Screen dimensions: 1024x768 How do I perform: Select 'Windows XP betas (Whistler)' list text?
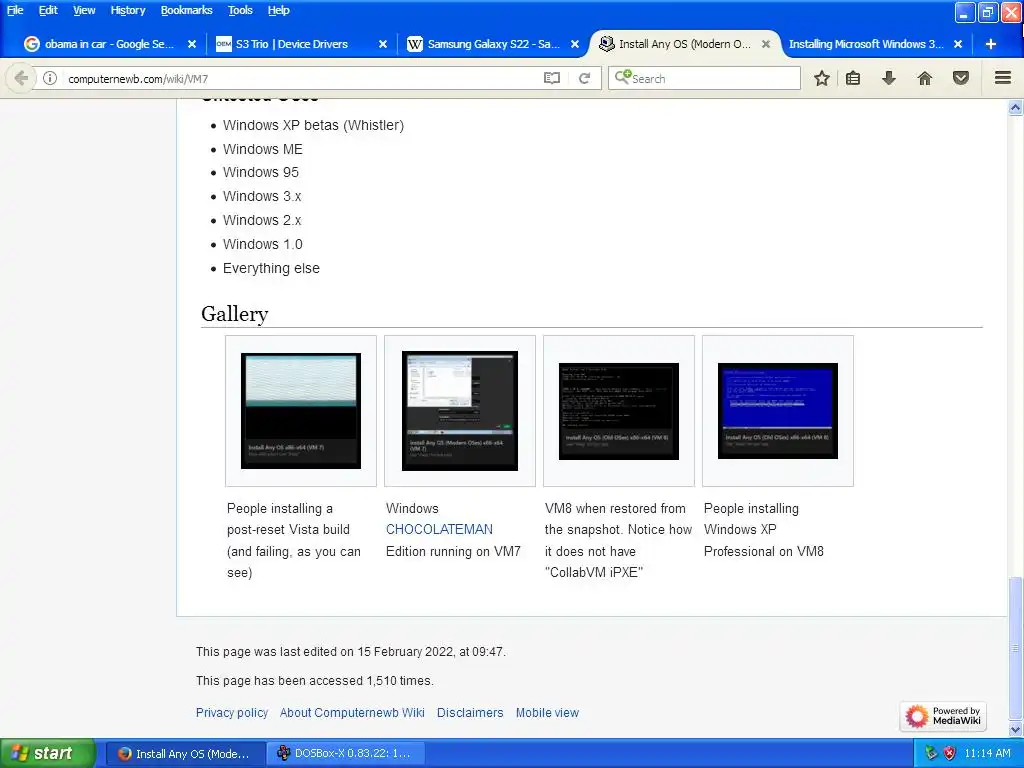(x=313, y=125)
